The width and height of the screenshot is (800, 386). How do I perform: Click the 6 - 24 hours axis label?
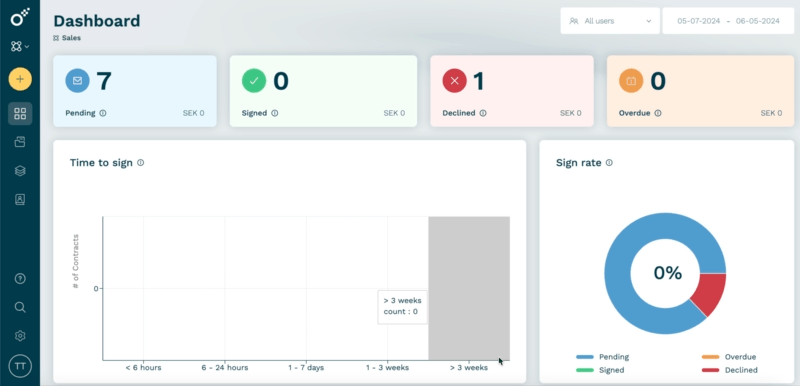coord(225,367)
